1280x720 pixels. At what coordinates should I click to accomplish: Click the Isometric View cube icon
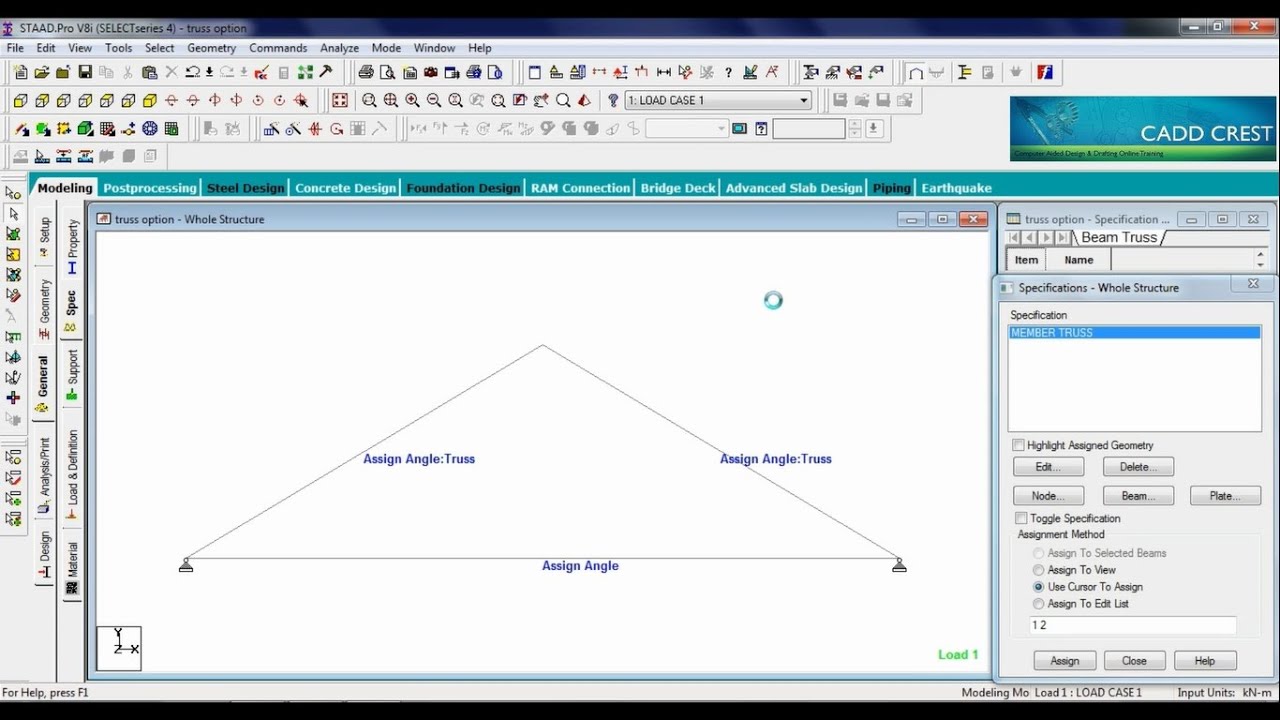coord(150,100)
